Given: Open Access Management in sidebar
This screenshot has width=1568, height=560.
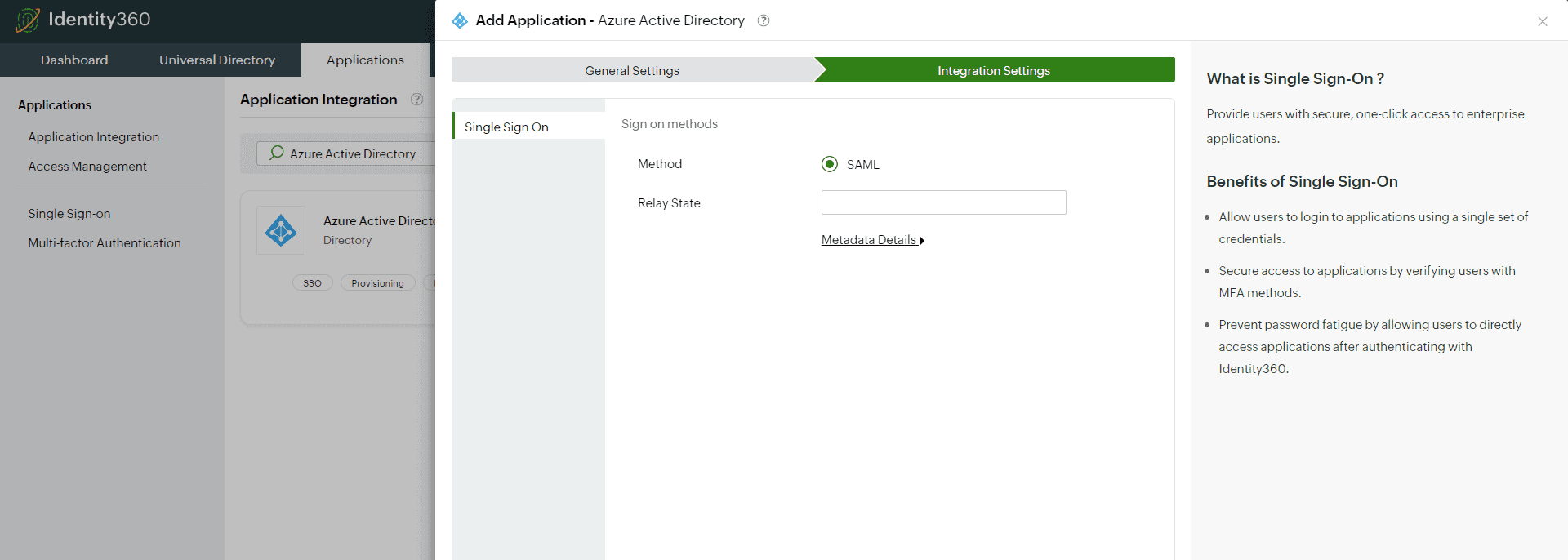Looking at the screenshot, I should pyautogui.click(x=87, y=167).
